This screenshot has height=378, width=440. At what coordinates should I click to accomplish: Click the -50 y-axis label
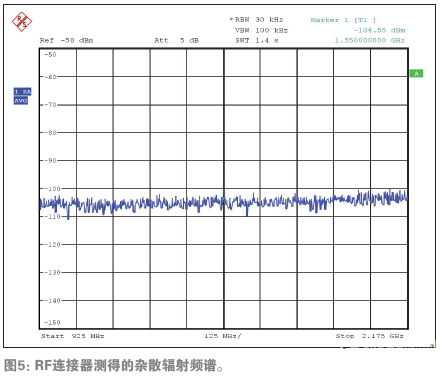[50, 55]
